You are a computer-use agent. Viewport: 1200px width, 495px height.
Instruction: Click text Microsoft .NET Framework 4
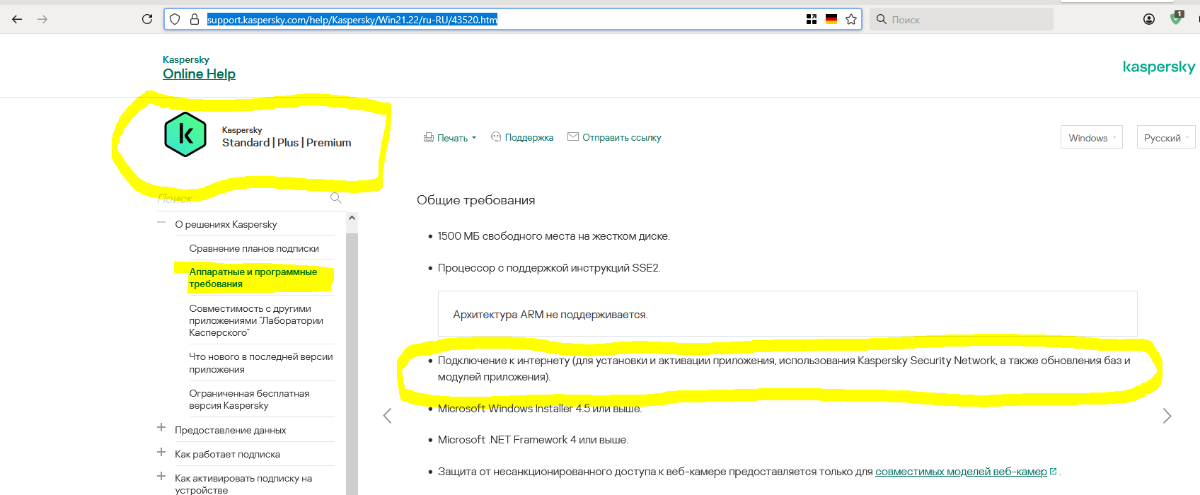pos(533,439)
